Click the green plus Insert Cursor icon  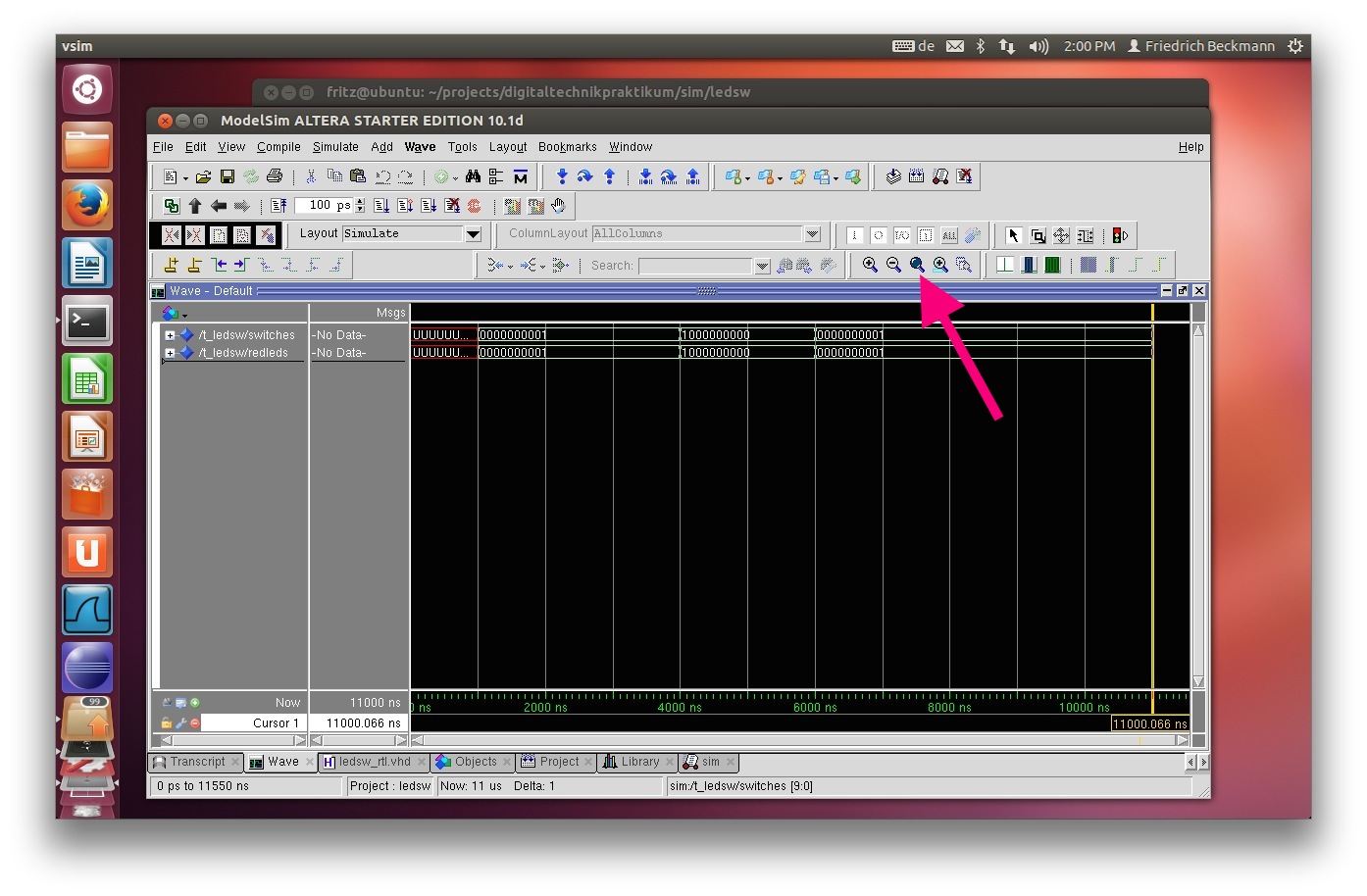195,702
